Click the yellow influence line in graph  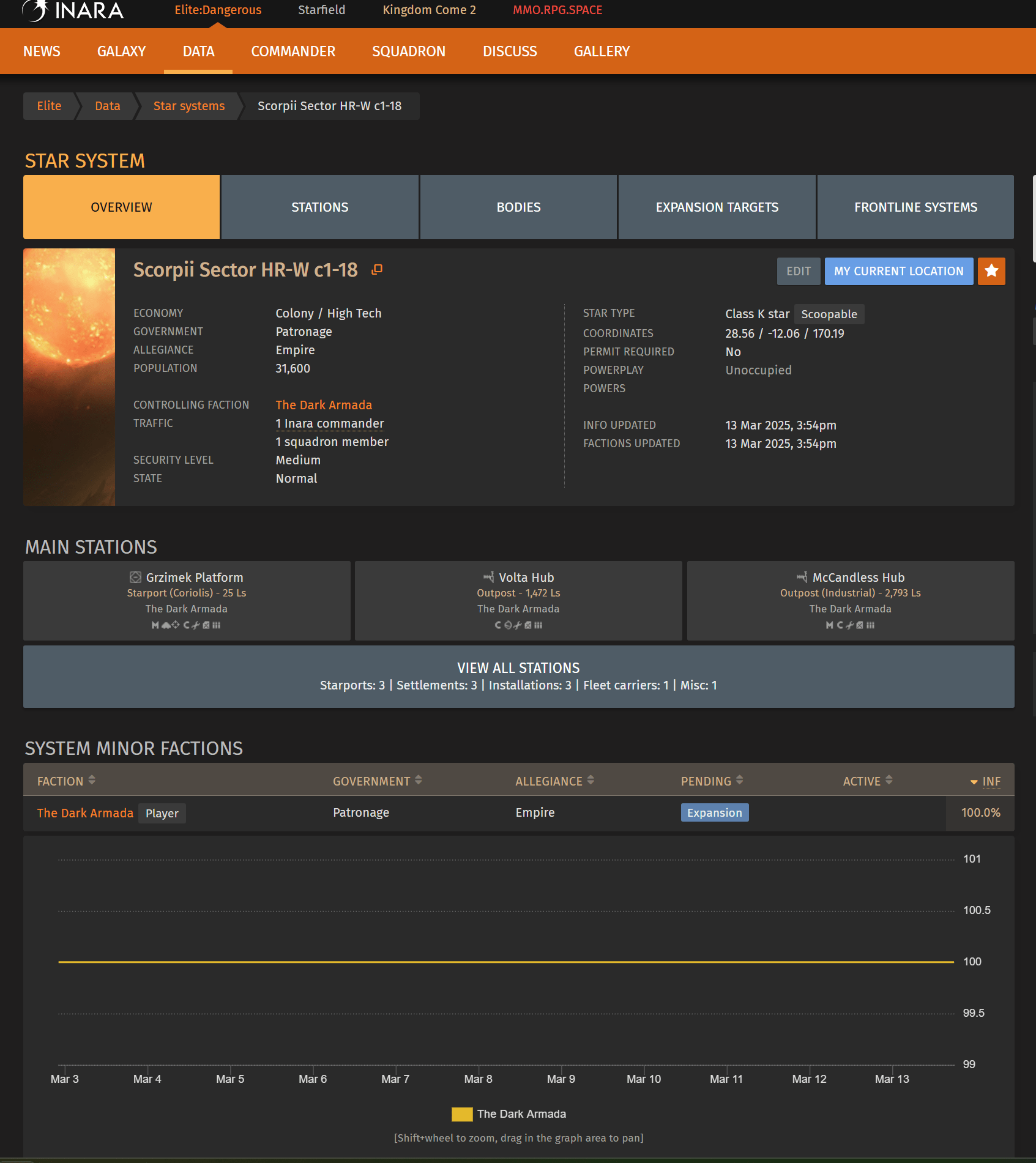pyautogui.click(x=506, y=962)
